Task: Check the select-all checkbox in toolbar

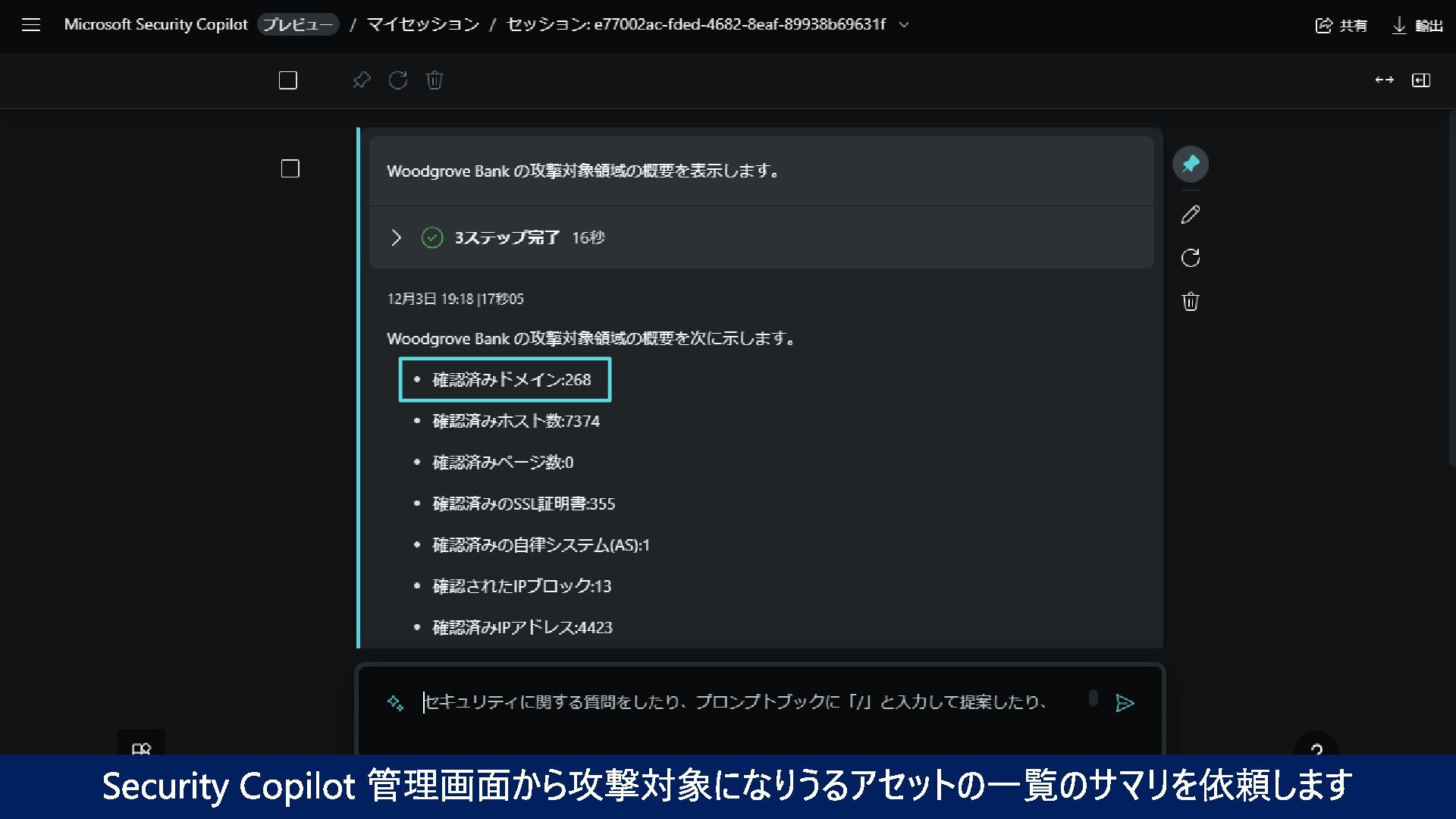Action: (288, 80)
